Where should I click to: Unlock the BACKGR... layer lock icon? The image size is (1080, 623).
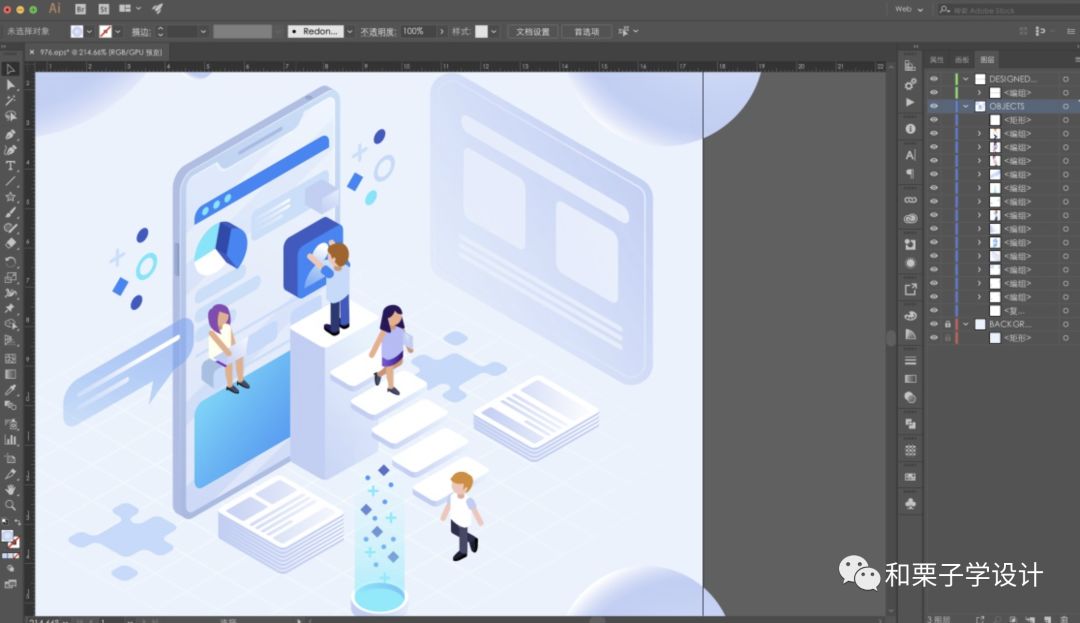pyautogui.click(x=948, y=324)
